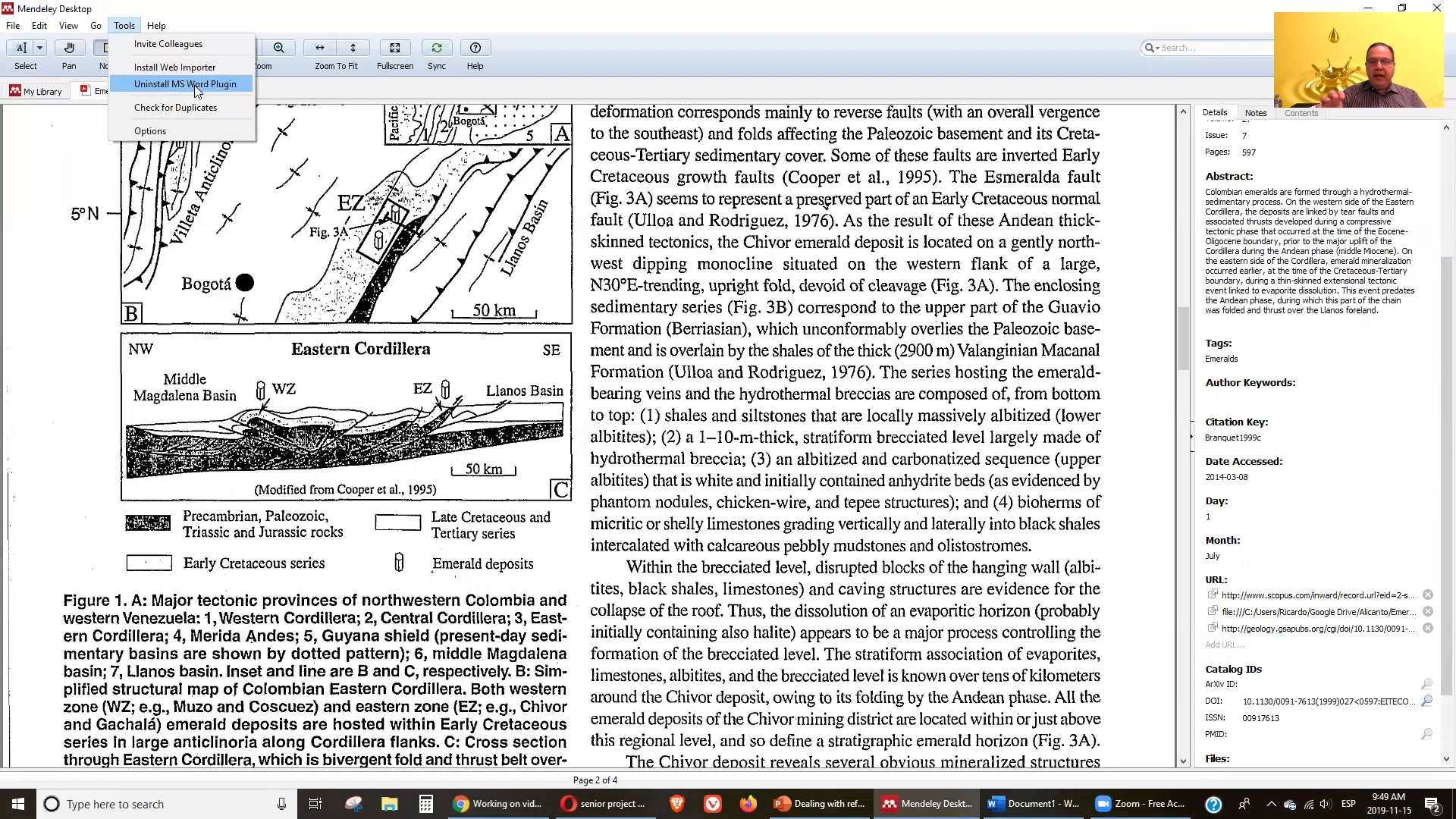Open the Contents tab

1301,113
